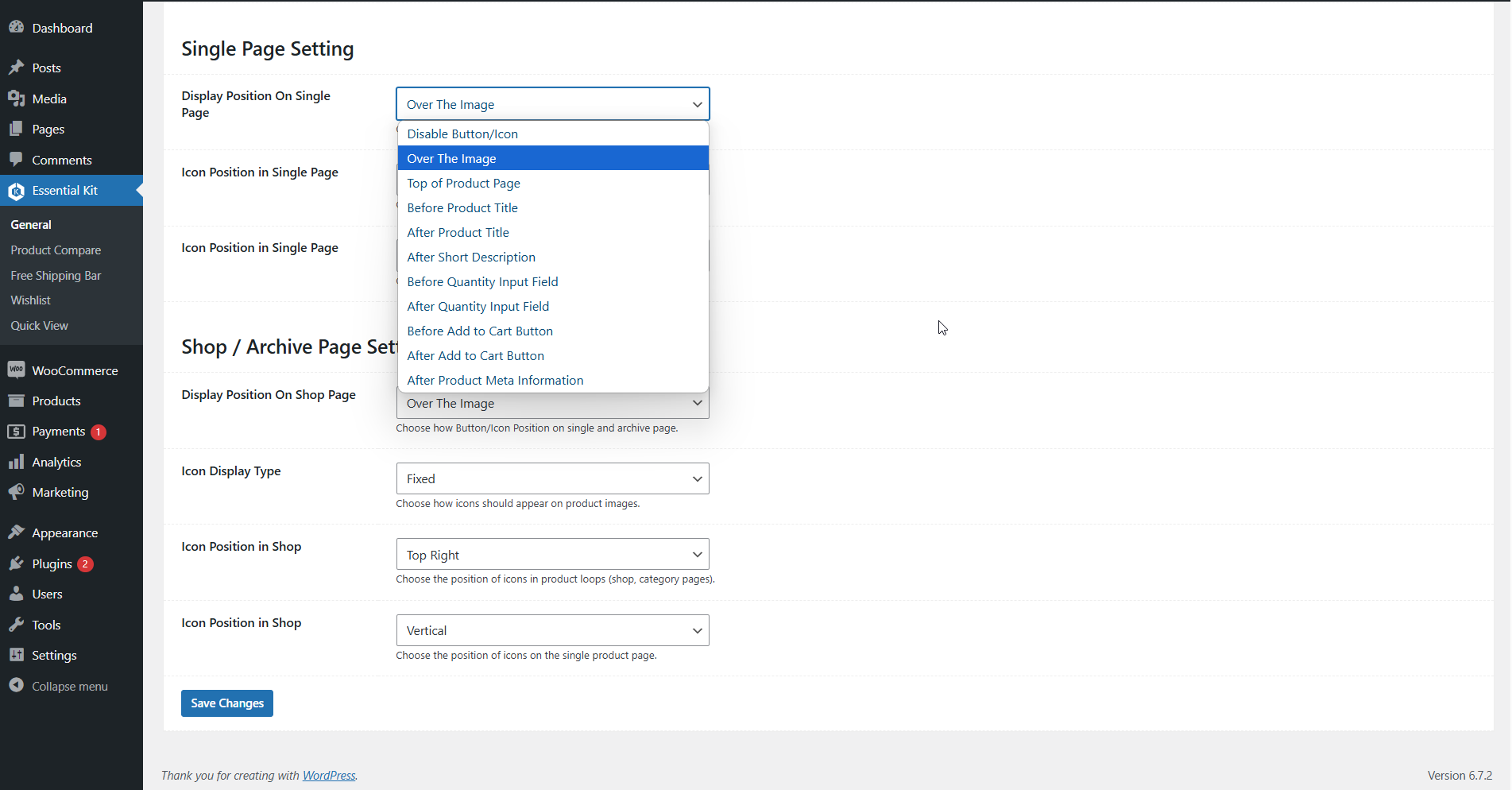This screenshot has height=790, width=1512.
Task: Click the Users person icon
Action: [x=16, y=594]
